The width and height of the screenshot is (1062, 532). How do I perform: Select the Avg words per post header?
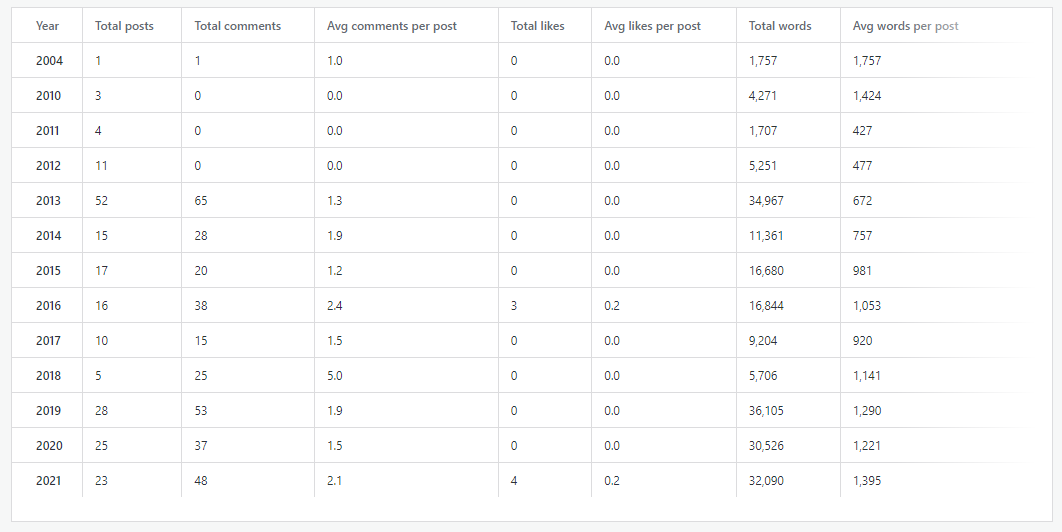click(x=905, y=26)
